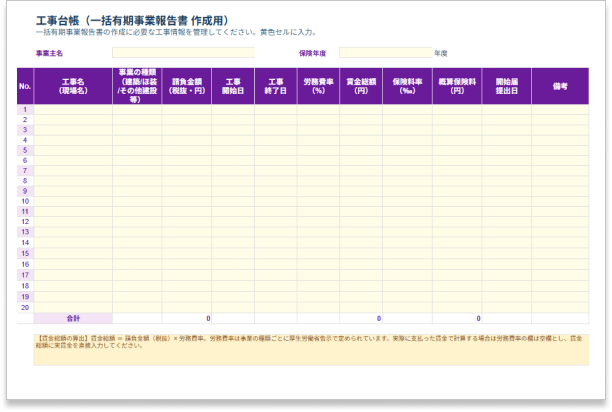The image size is (612, 412).
Task: Click the 保険年度 input field
Action: click(x=386, y=53)
